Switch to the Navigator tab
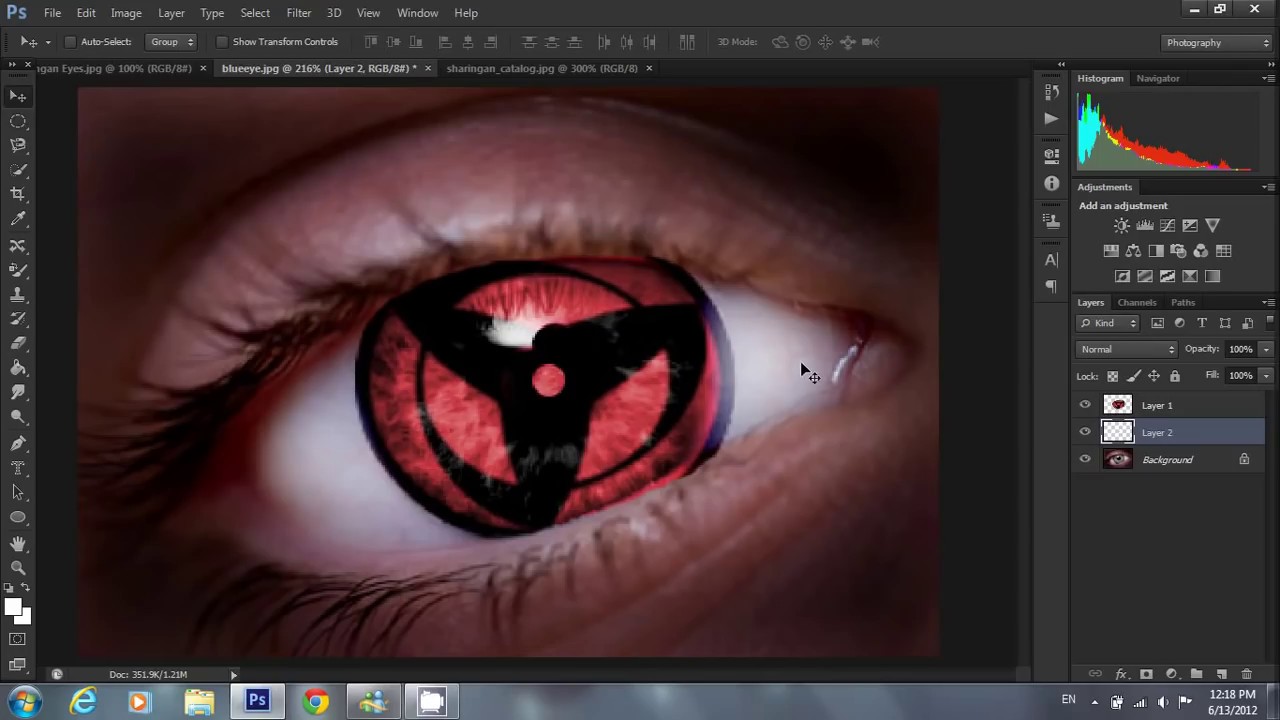Viewport: 1280px width, 720px height. (1158, 78)
